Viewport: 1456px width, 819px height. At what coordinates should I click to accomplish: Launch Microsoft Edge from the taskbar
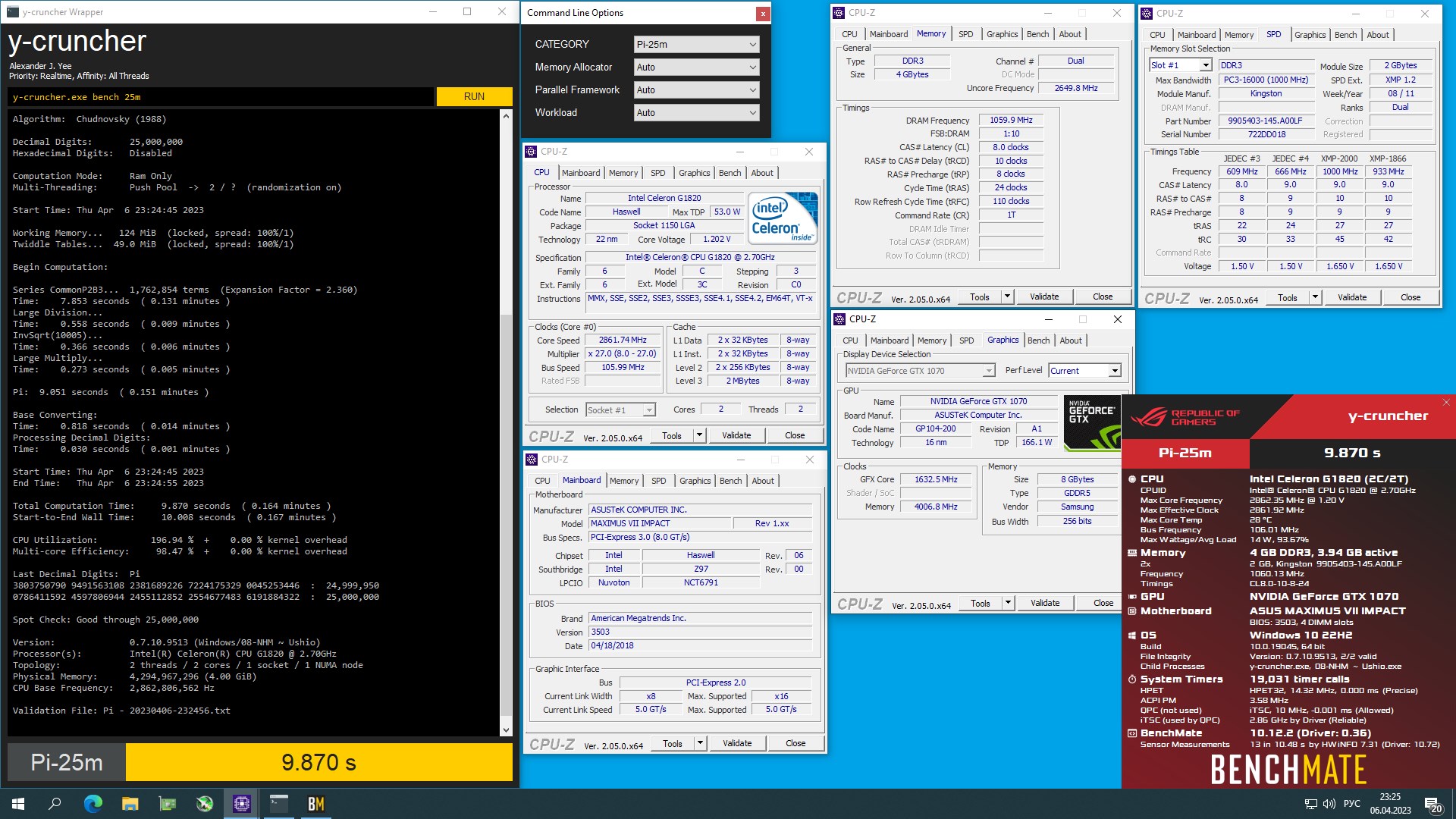point(93,804)
